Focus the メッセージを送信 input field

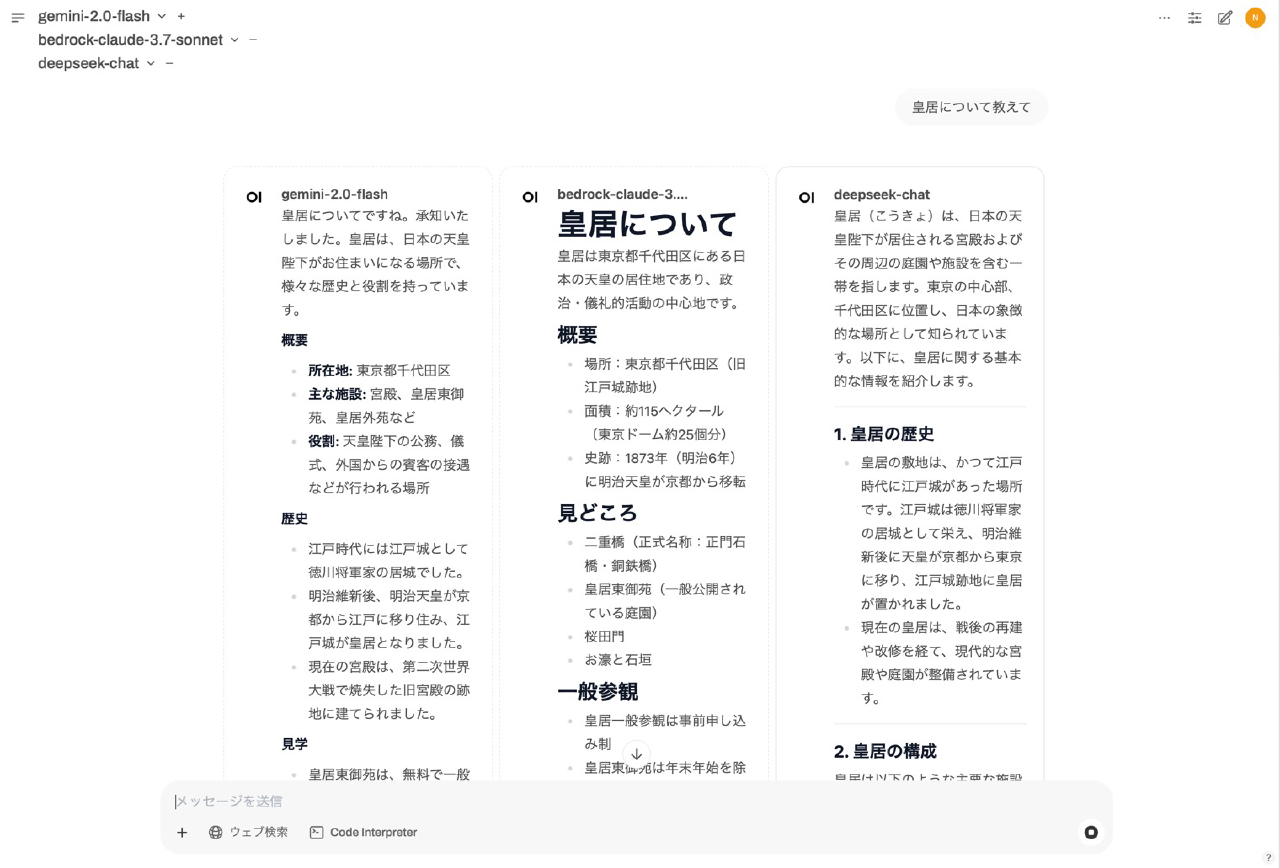click(x=636, y=801)
